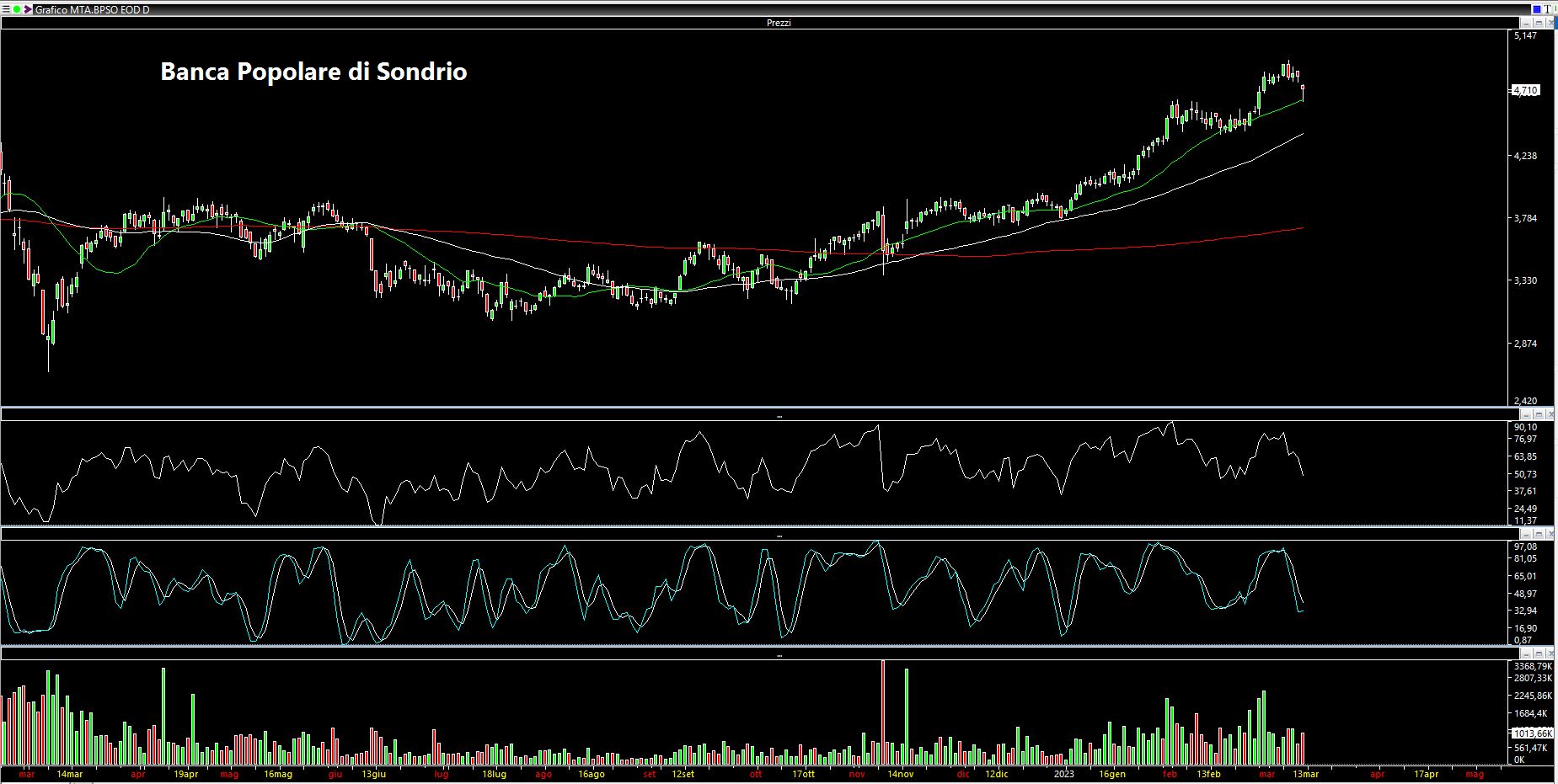This screenshot has height=784, width=1558.
Task: Maximize the stochastic oscillator panel
Action: [1539, 534]
